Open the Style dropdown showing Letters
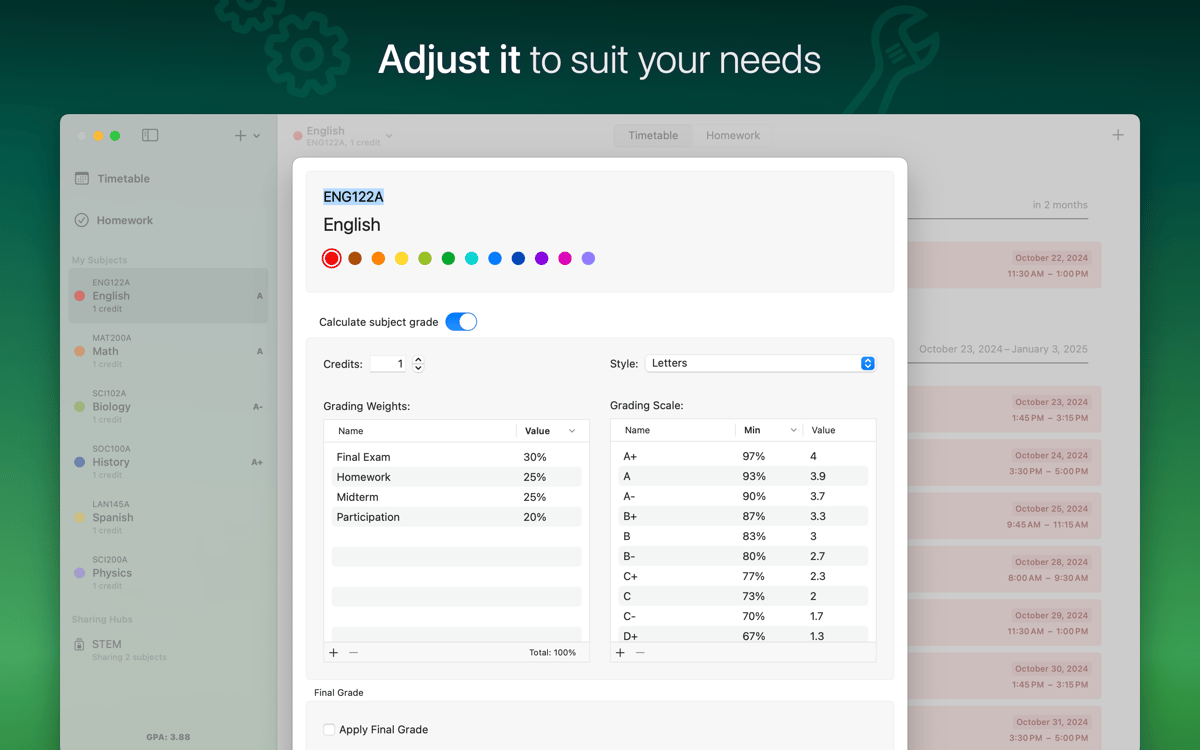The width and height of the screenshot is (1200, 750). [x=760, y=363]
